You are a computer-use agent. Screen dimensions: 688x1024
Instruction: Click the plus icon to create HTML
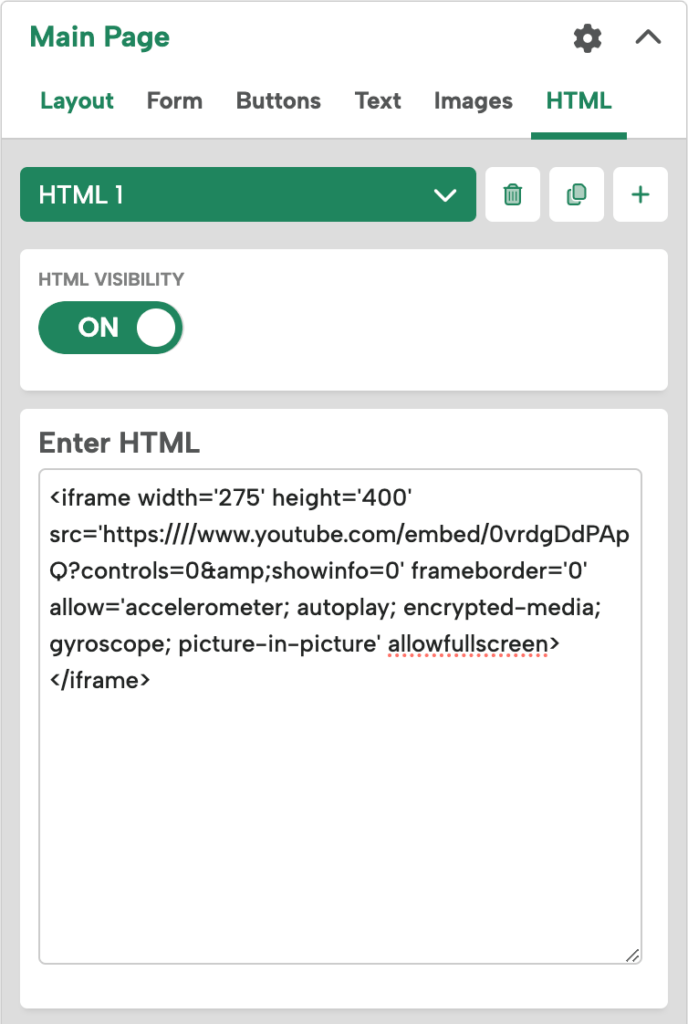point(640,194)
